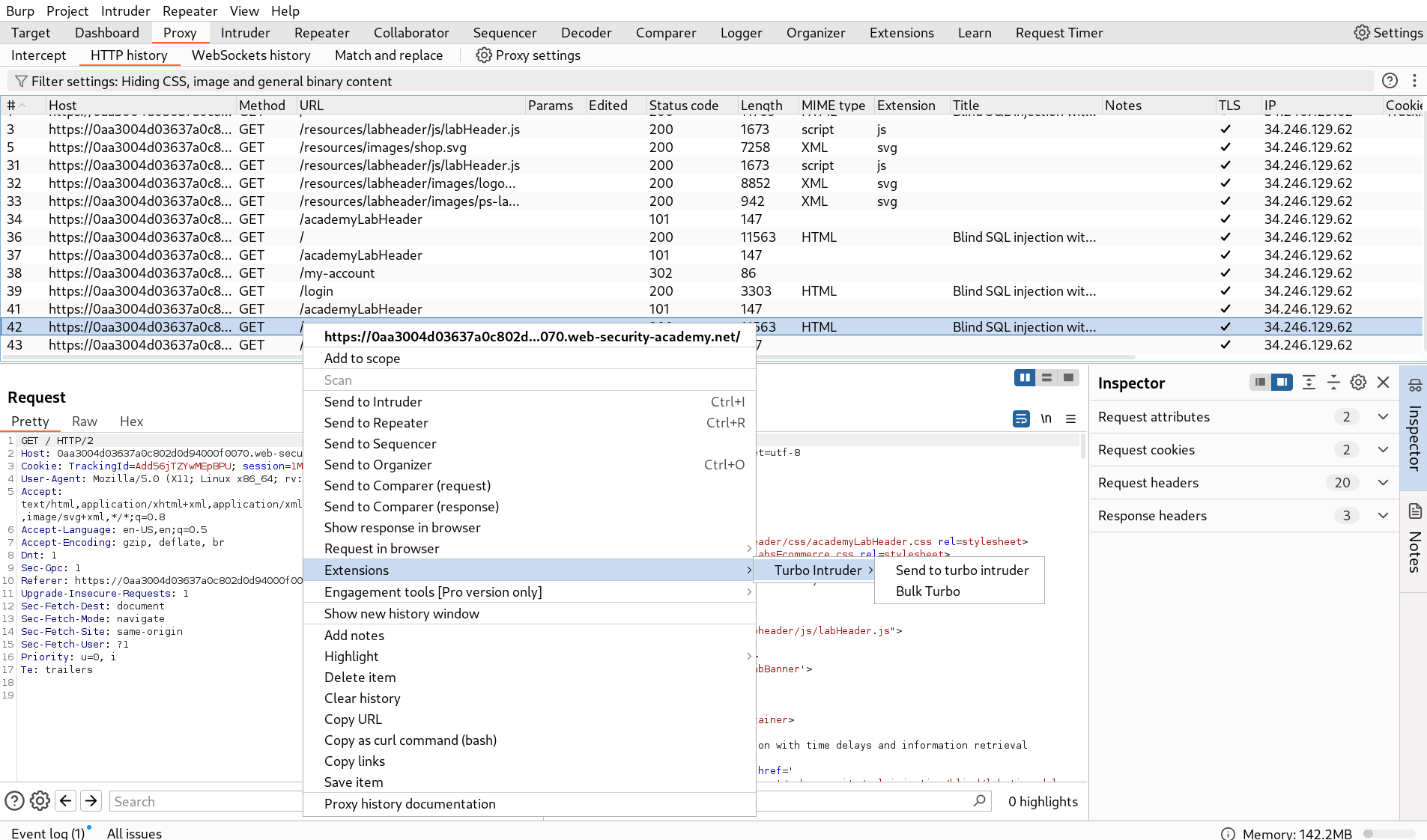Expand Request headers section
1427x840 pixels.
coord(1383,483)
